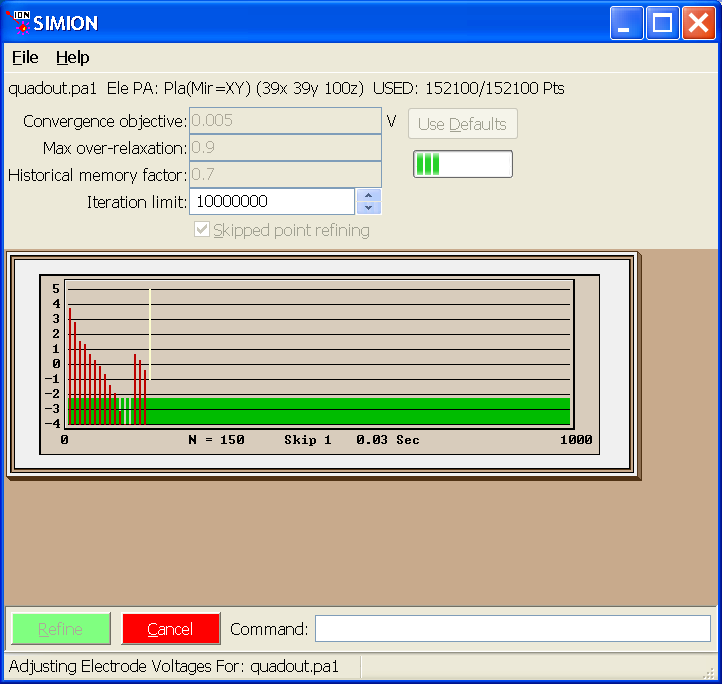The height and width of the screenshot is (684, 722).
Task: Click the Use Defaults button
Action: click(x=462, y=124)
